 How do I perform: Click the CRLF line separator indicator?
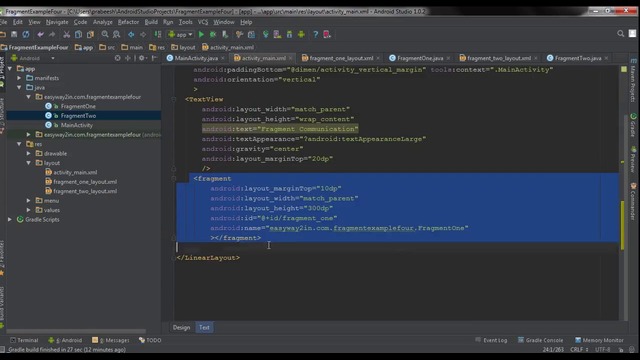[579, 350]
